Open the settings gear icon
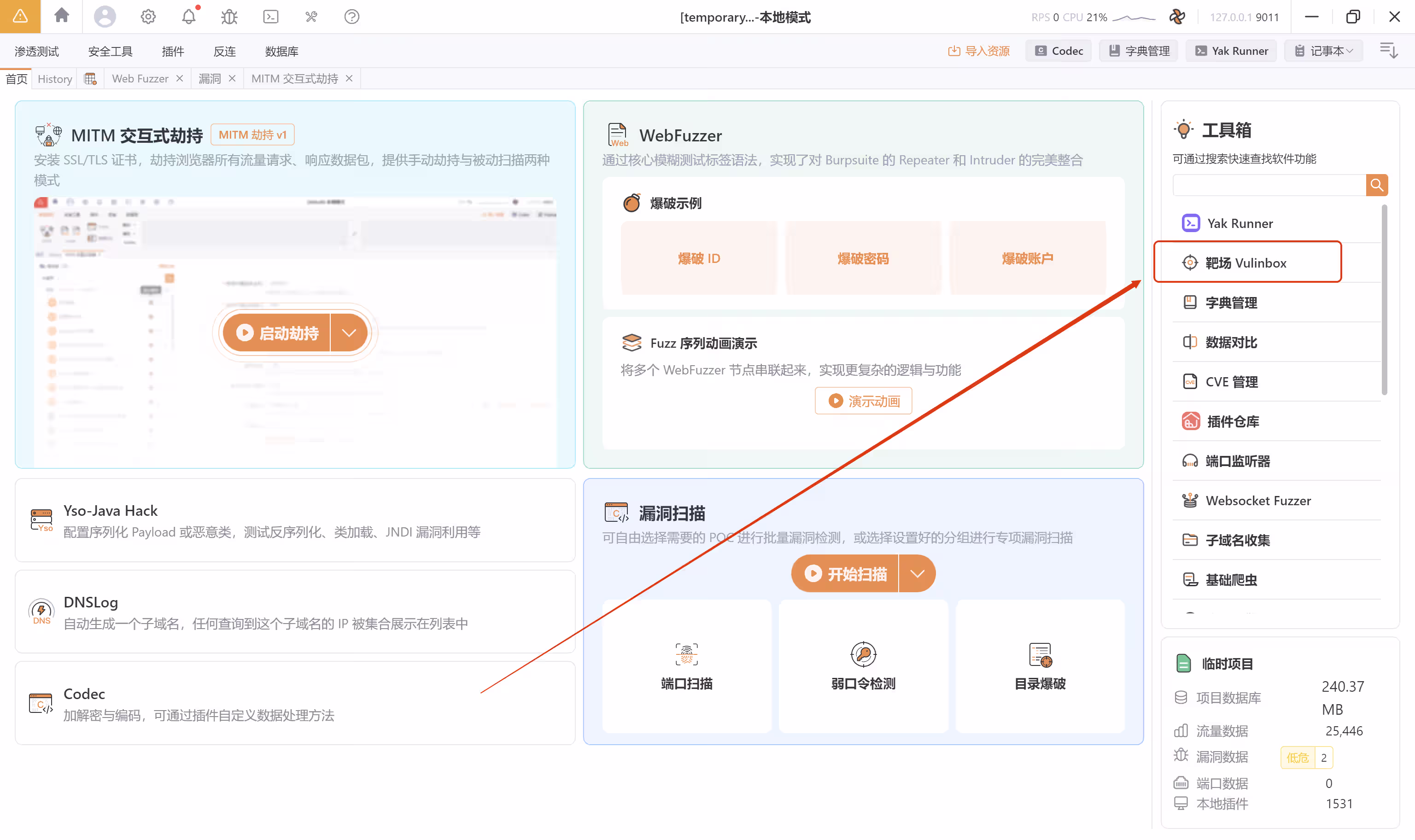The image size is (1415, 840). [148, 17]
